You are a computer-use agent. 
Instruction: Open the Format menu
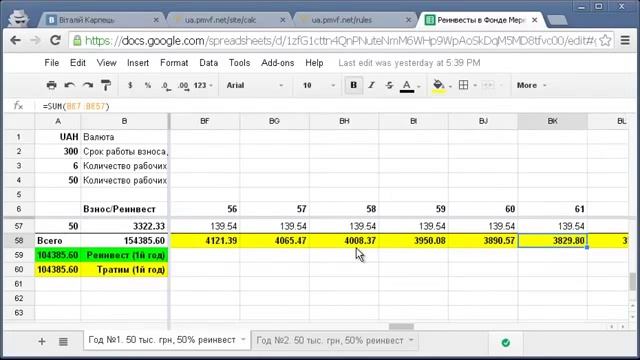click(x=174, y=63)
